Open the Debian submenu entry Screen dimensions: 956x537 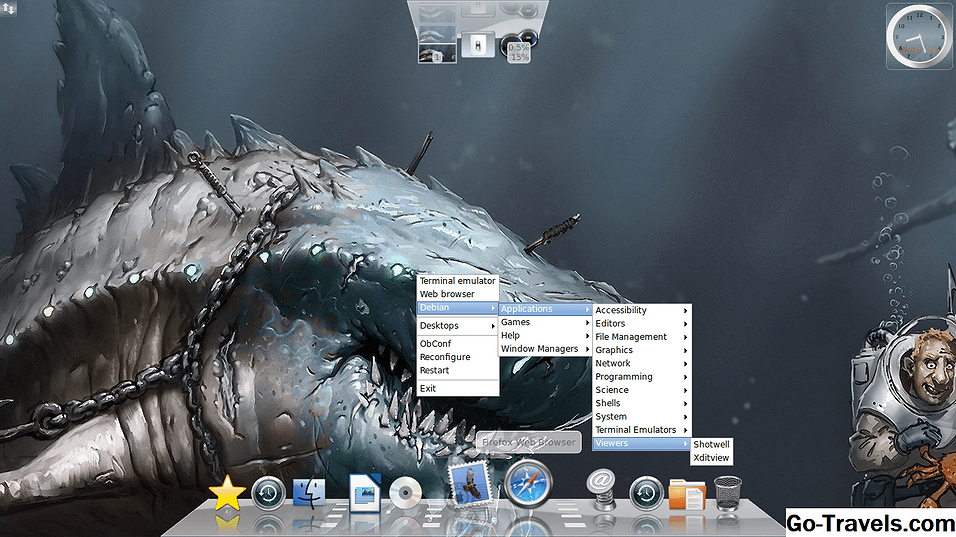(x=457, y=308)
